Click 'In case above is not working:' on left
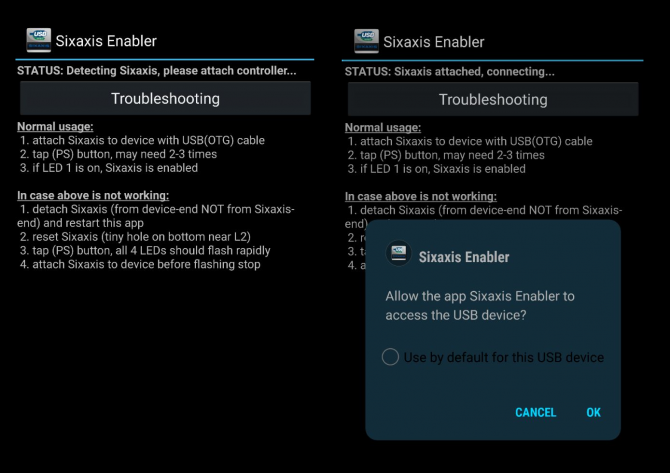The width and height of the screenshot is (670, 473). pos(93,195)
